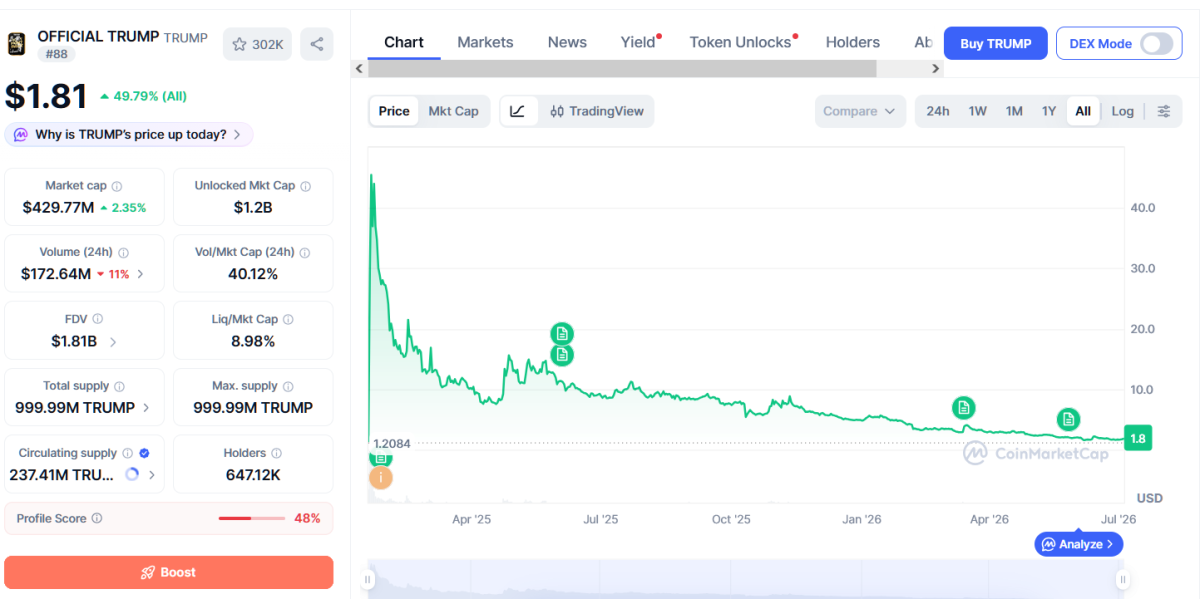The width and height of the screenshot is (1200, 599).
Task: Open news marker near July '26
Action: pos(1068,419)
